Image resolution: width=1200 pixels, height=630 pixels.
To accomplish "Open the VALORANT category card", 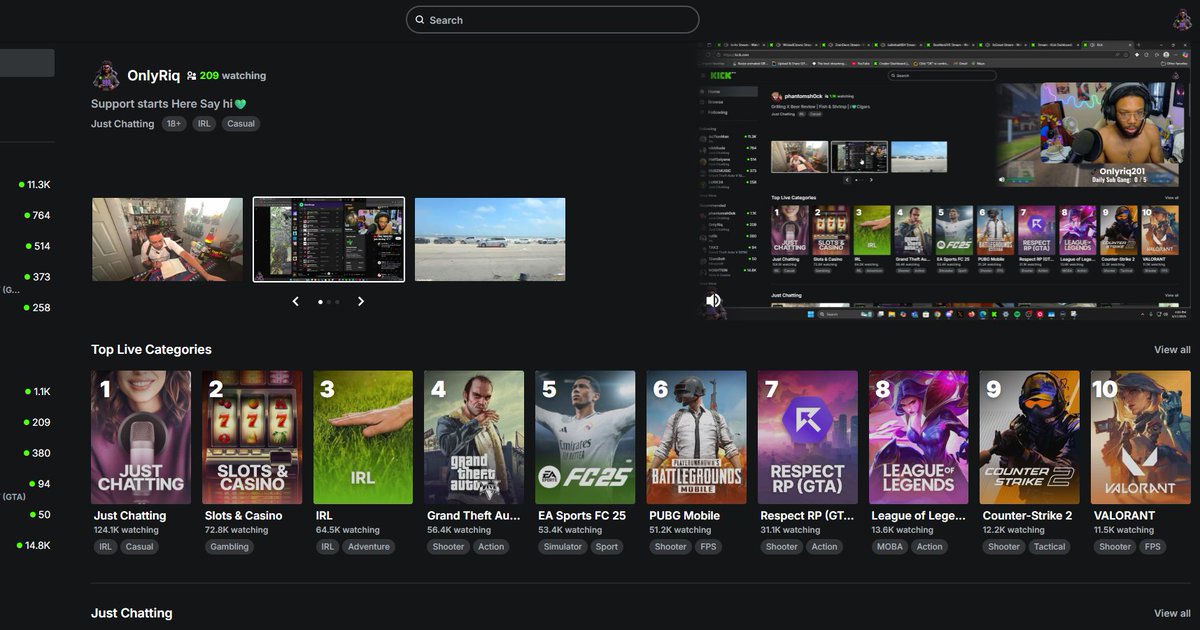I will coord(1141,437).
